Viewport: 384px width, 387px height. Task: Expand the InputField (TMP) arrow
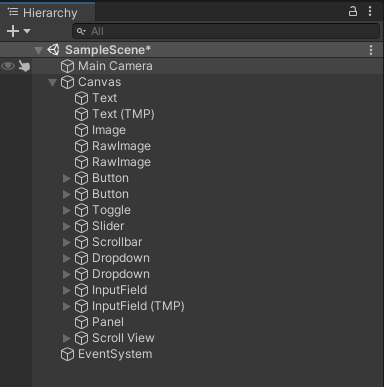pos(67,306)
